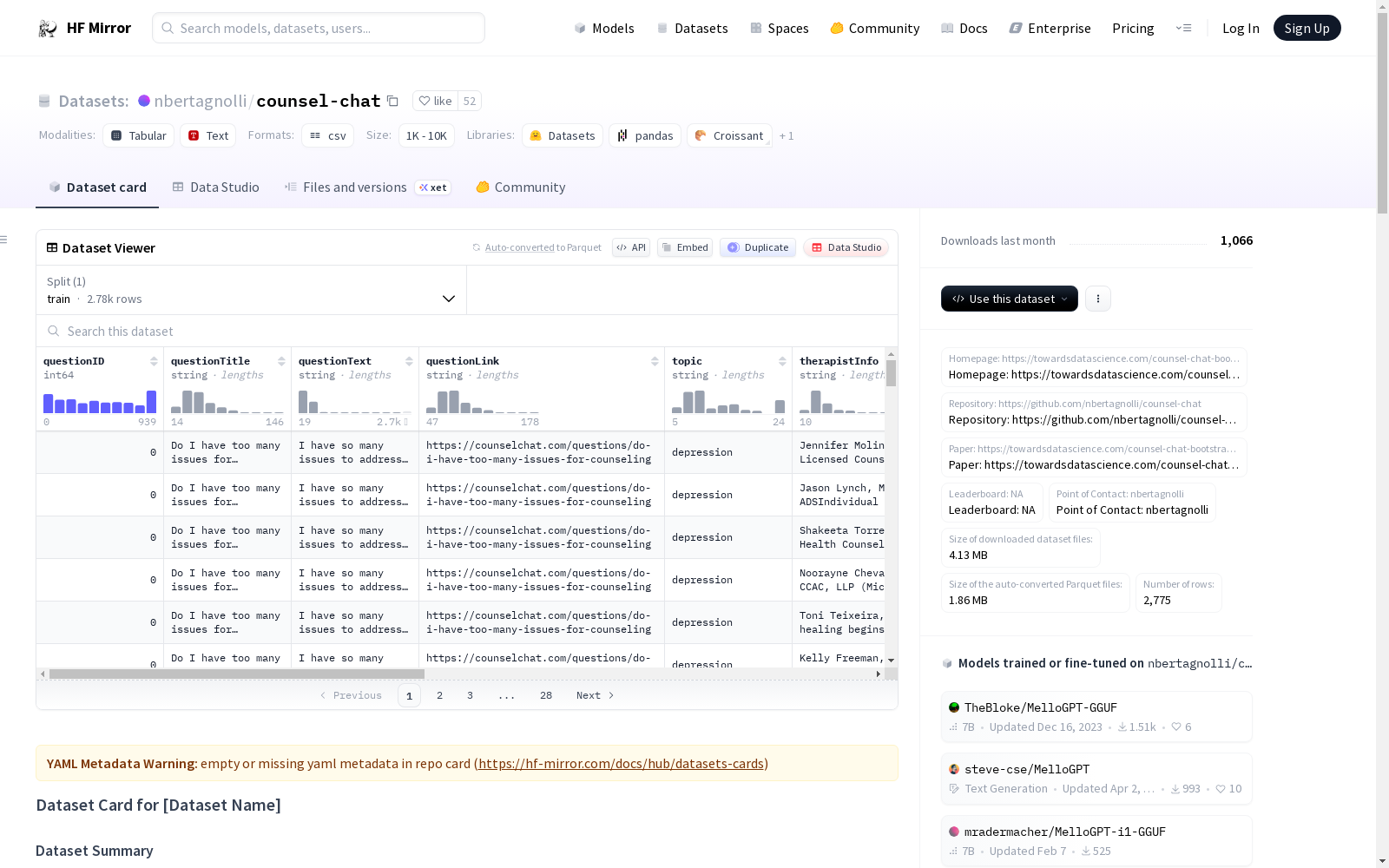Viewport: 1389px width, 868px height.
Task: Select the 1K - 10K size tag
Action: pyautogui.click(x=426, y=135)
